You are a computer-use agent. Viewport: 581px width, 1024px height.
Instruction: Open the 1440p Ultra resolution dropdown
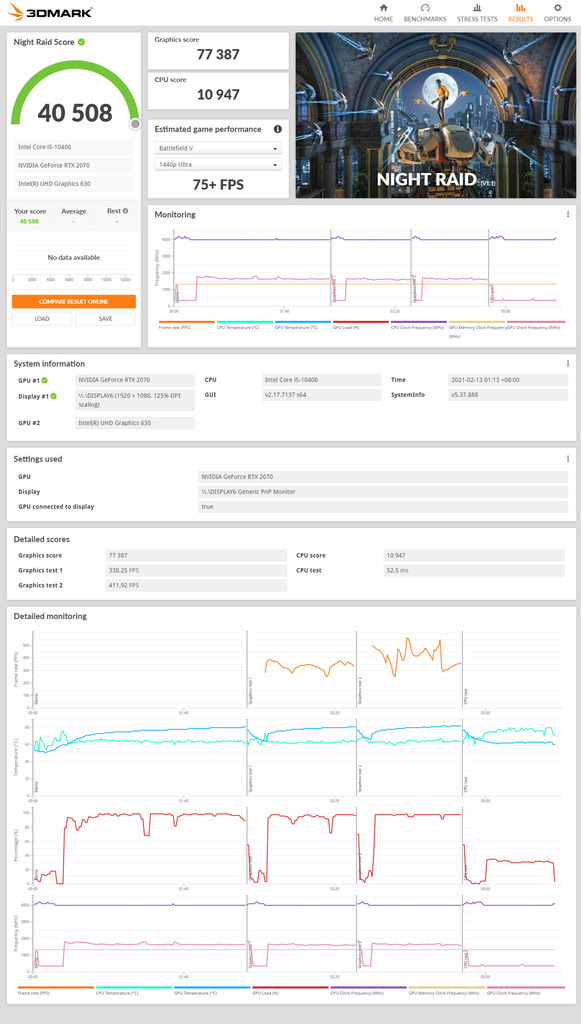tap(218, 165)
